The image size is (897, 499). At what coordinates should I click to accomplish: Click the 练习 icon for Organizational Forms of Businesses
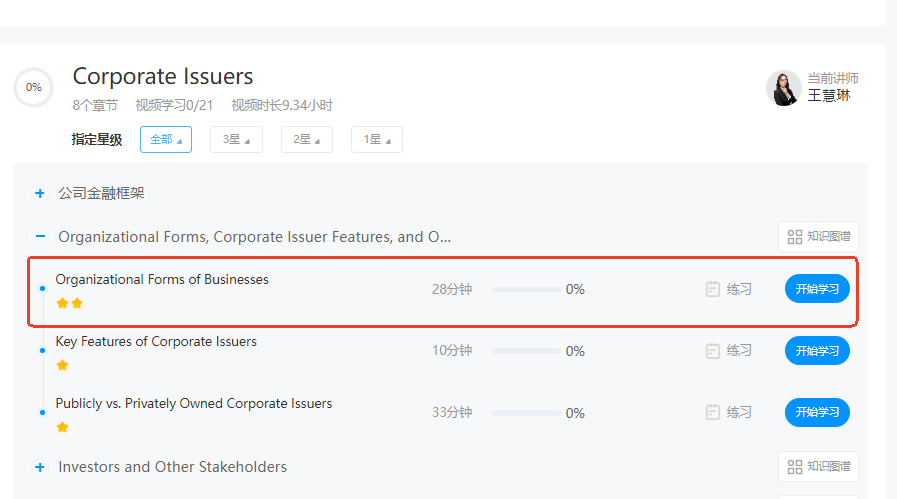coord(713,289)
